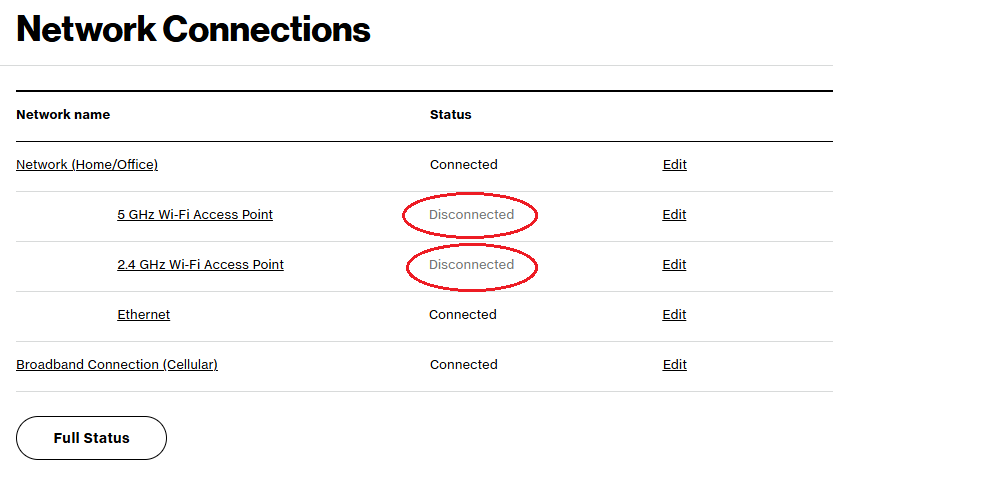Open the Network (Home/Office) link

87,165
